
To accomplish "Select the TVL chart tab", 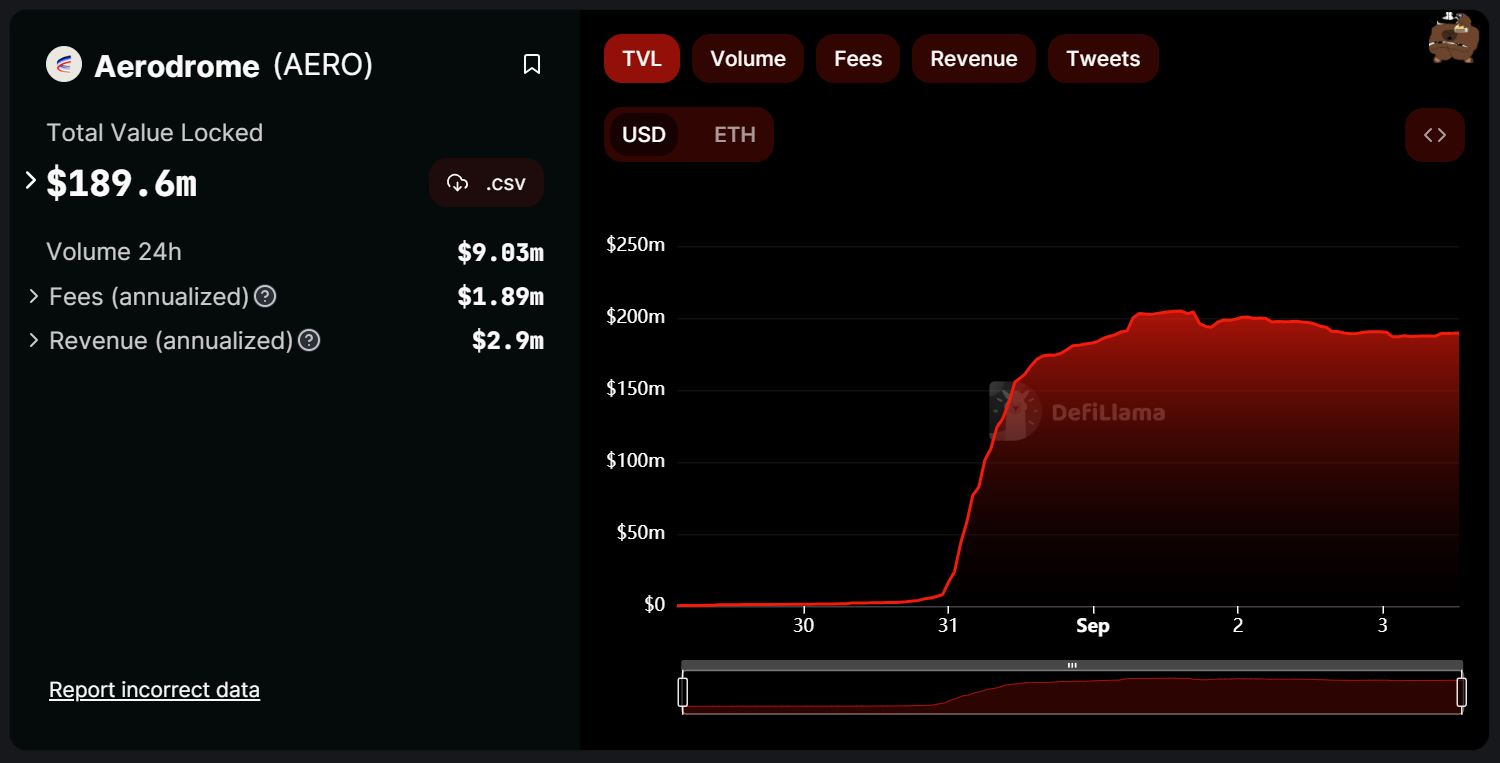I will pyautogui.click(x=642, y=59).
